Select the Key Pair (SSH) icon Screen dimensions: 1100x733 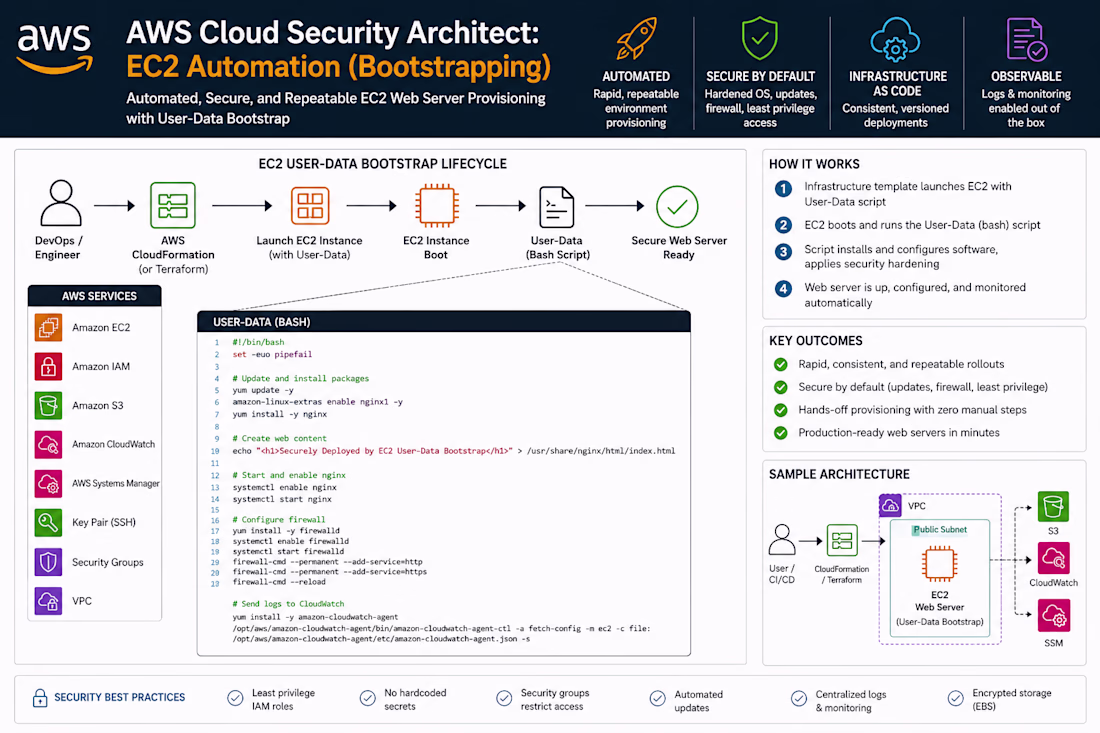click(48, 523)
